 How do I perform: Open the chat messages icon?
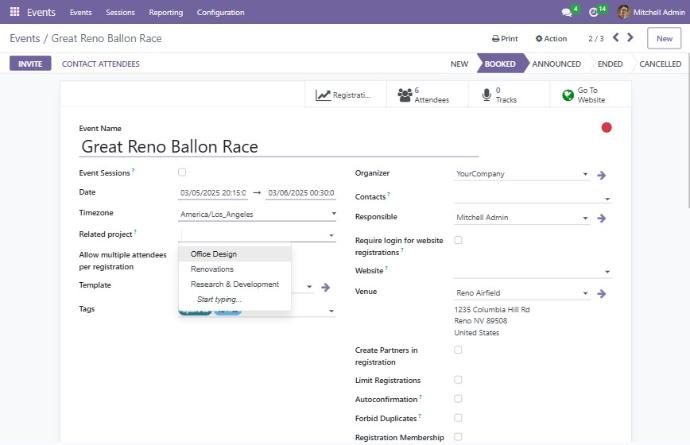(568, 12)
